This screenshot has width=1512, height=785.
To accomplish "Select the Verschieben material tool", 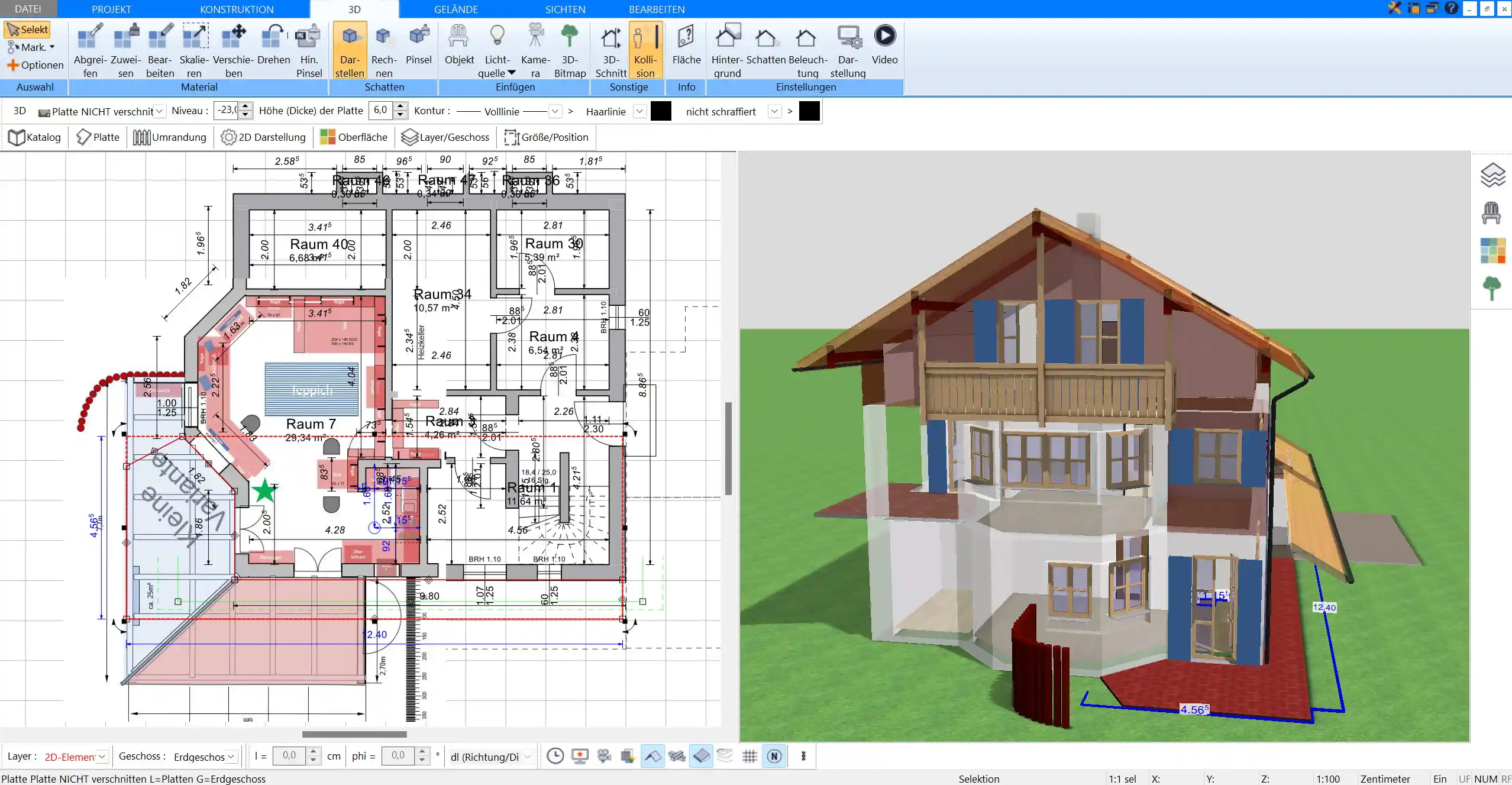I will [x=234, y=51].
